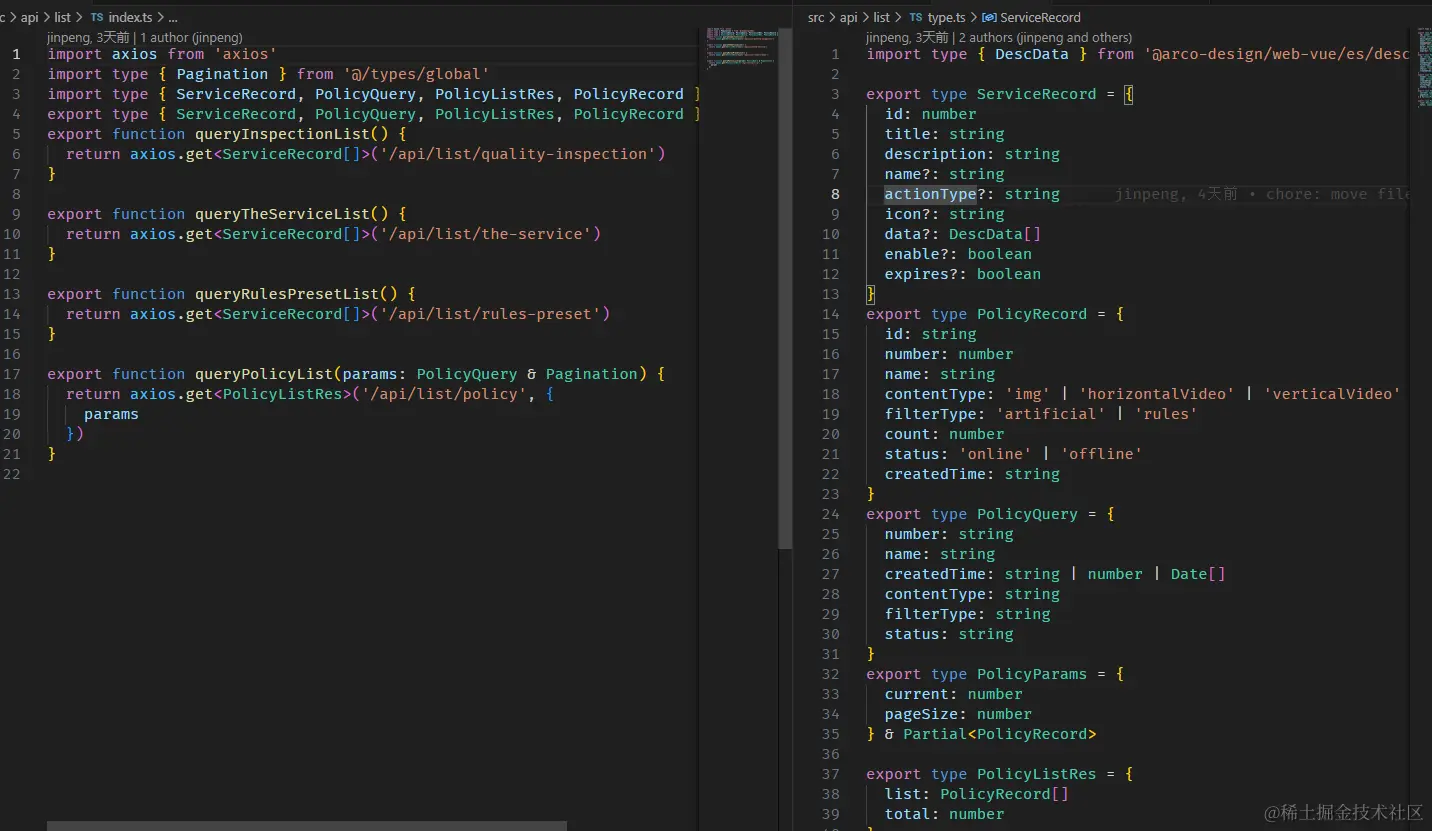Click the left editor vertical scrollbar
Image resolution: width=1432 pixels, height=831 pixels.
pos(785,288)
